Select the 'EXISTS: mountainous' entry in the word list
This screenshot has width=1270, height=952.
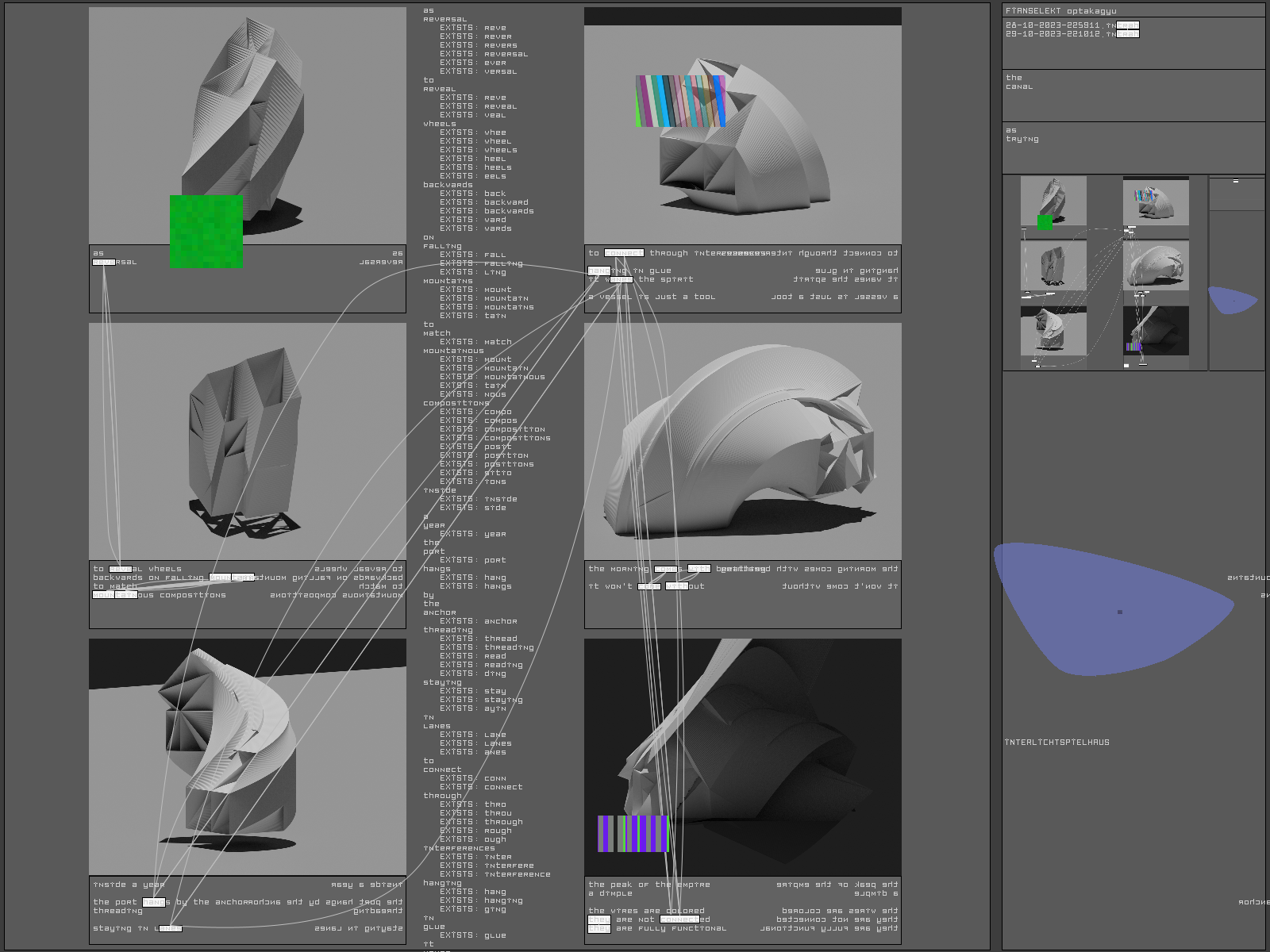pos(492,377)
